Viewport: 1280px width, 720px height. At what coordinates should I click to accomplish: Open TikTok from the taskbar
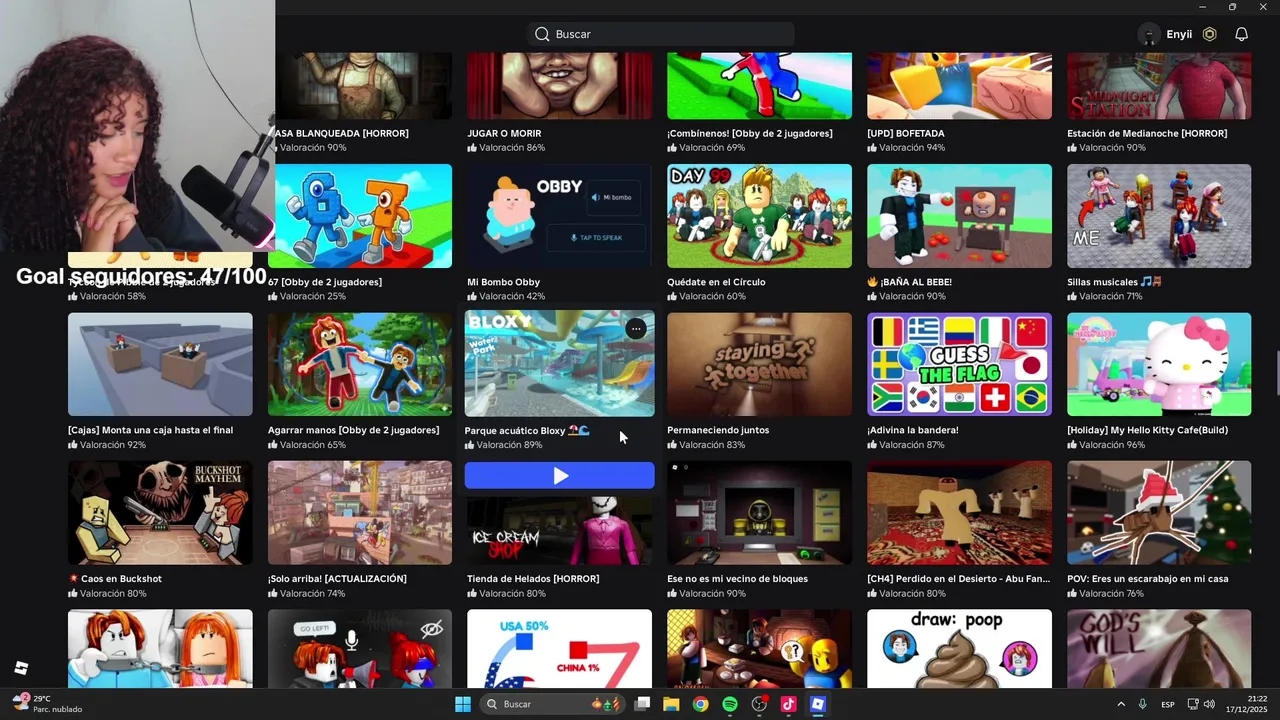tap(788, 704)
